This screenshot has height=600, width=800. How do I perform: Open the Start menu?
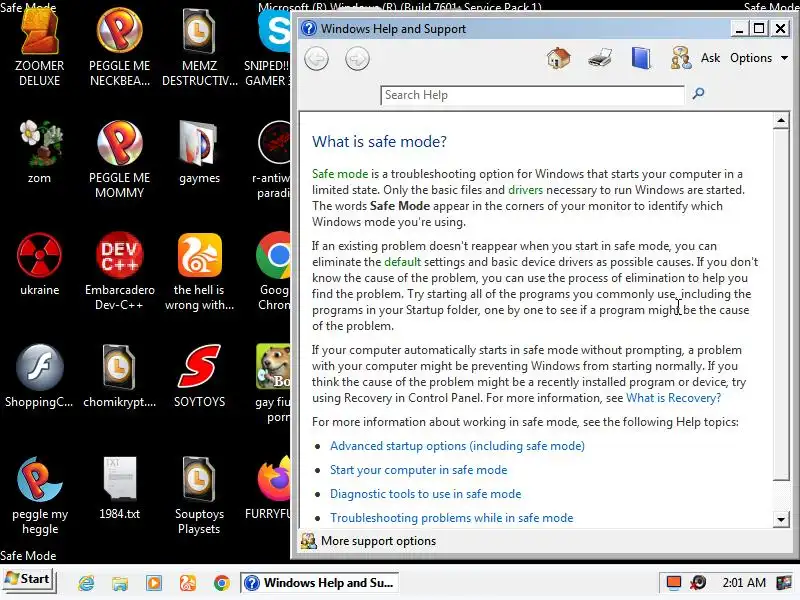pyautogui.click(x=29, y=580)
